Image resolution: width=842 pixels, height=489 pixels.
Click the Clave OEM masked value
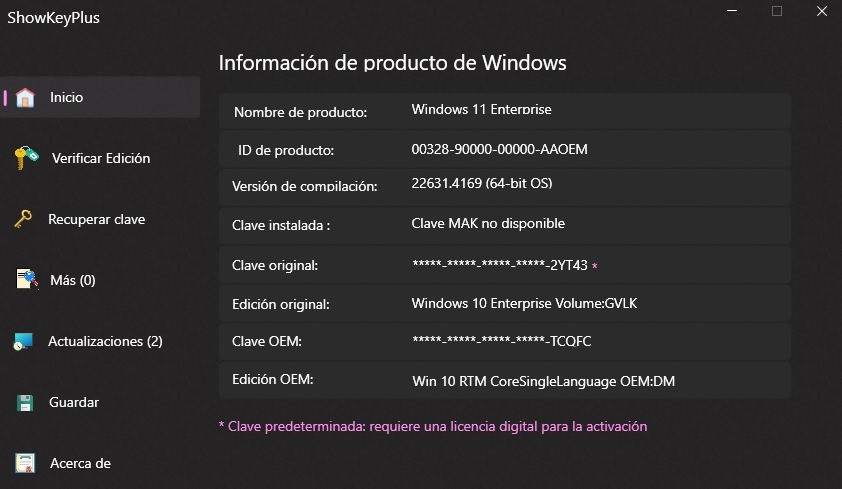[502, 341]
